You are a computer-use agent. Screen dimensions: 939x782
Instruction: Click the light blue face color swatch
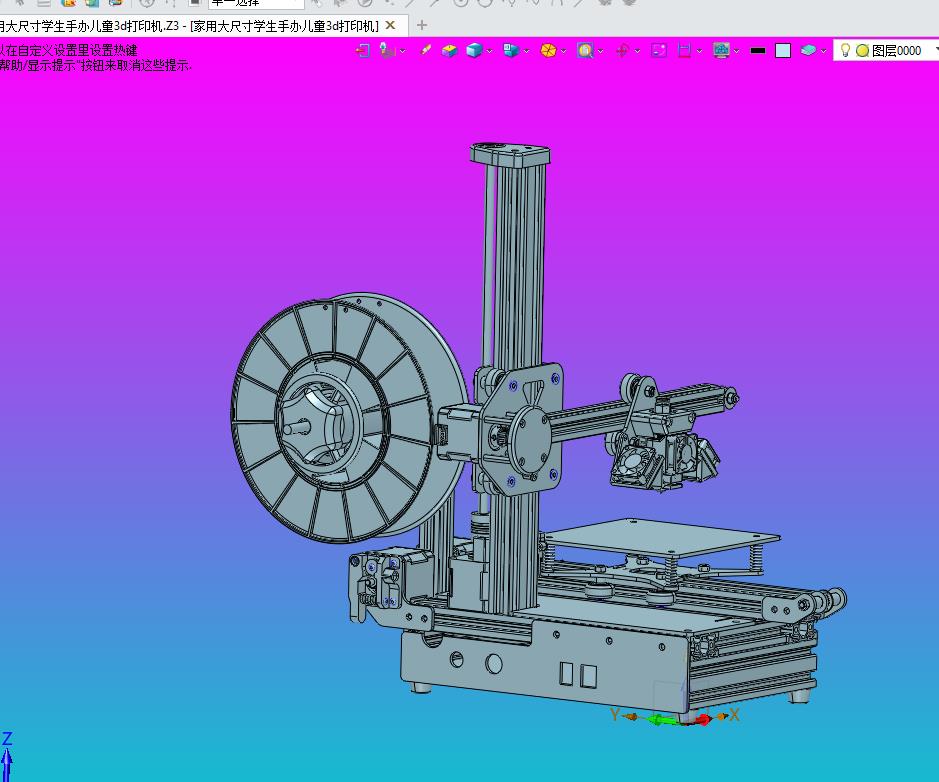783,51
